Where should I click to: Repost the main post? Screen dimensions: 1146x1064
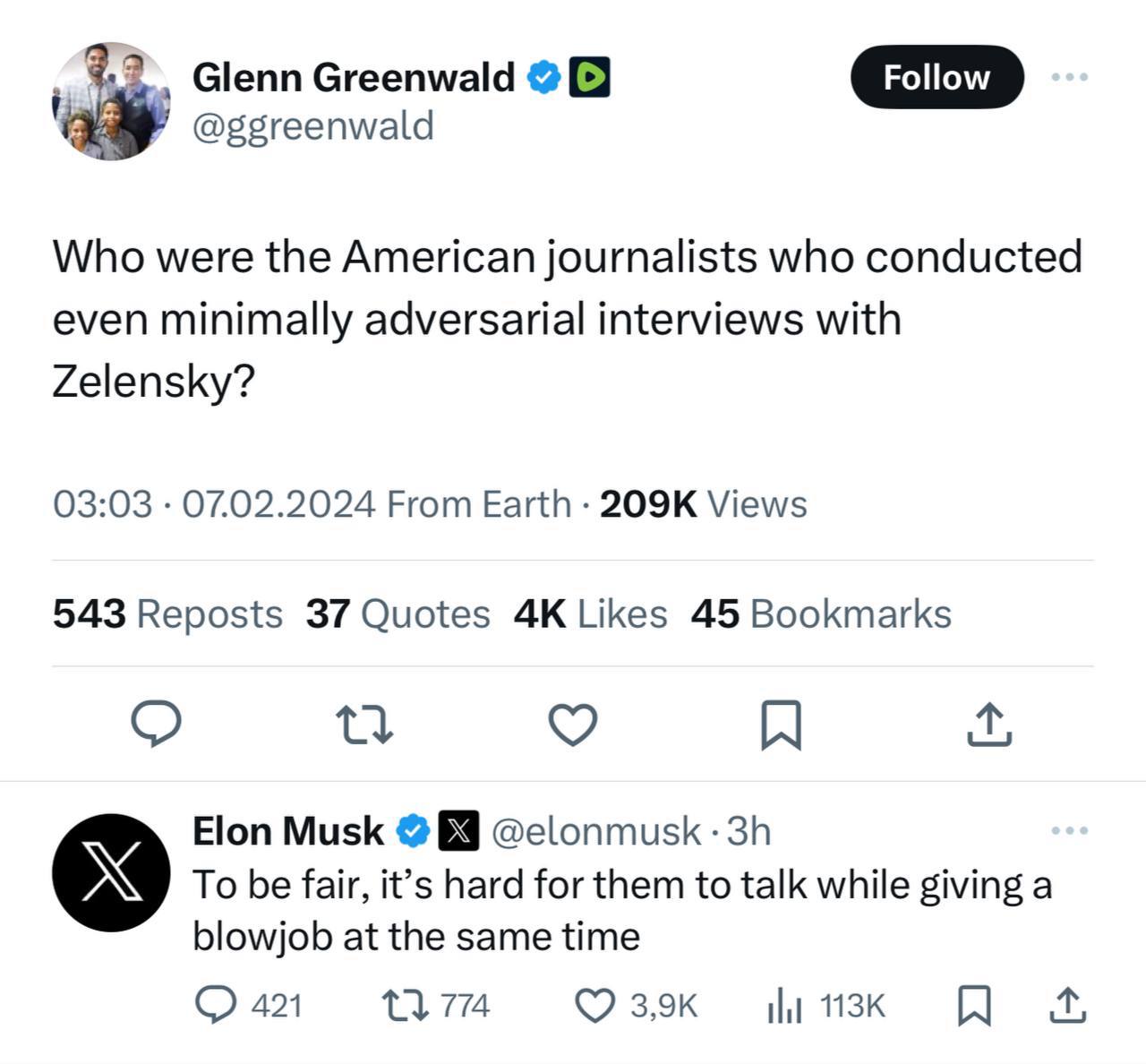[364, 725]
